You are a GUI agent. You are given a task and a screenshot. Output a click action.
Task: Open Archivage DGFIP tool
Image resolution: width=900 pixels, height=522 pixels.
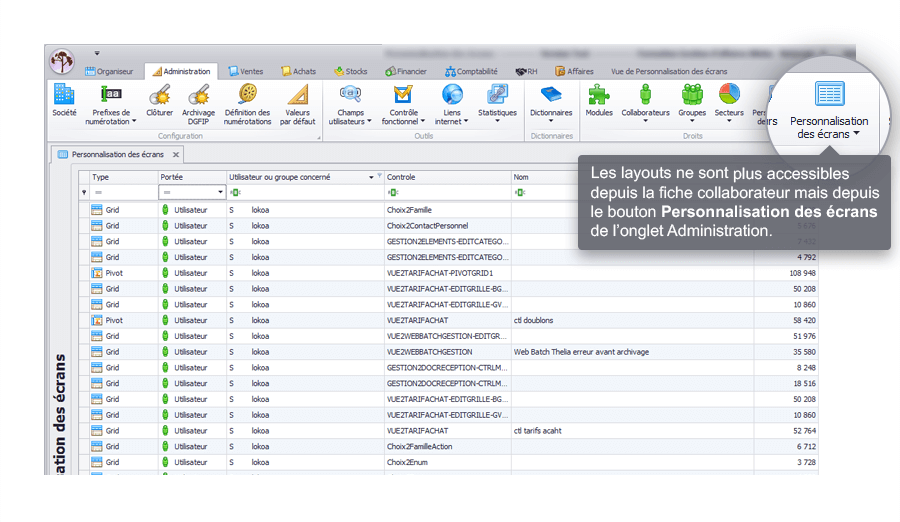(x=198, y=100)
